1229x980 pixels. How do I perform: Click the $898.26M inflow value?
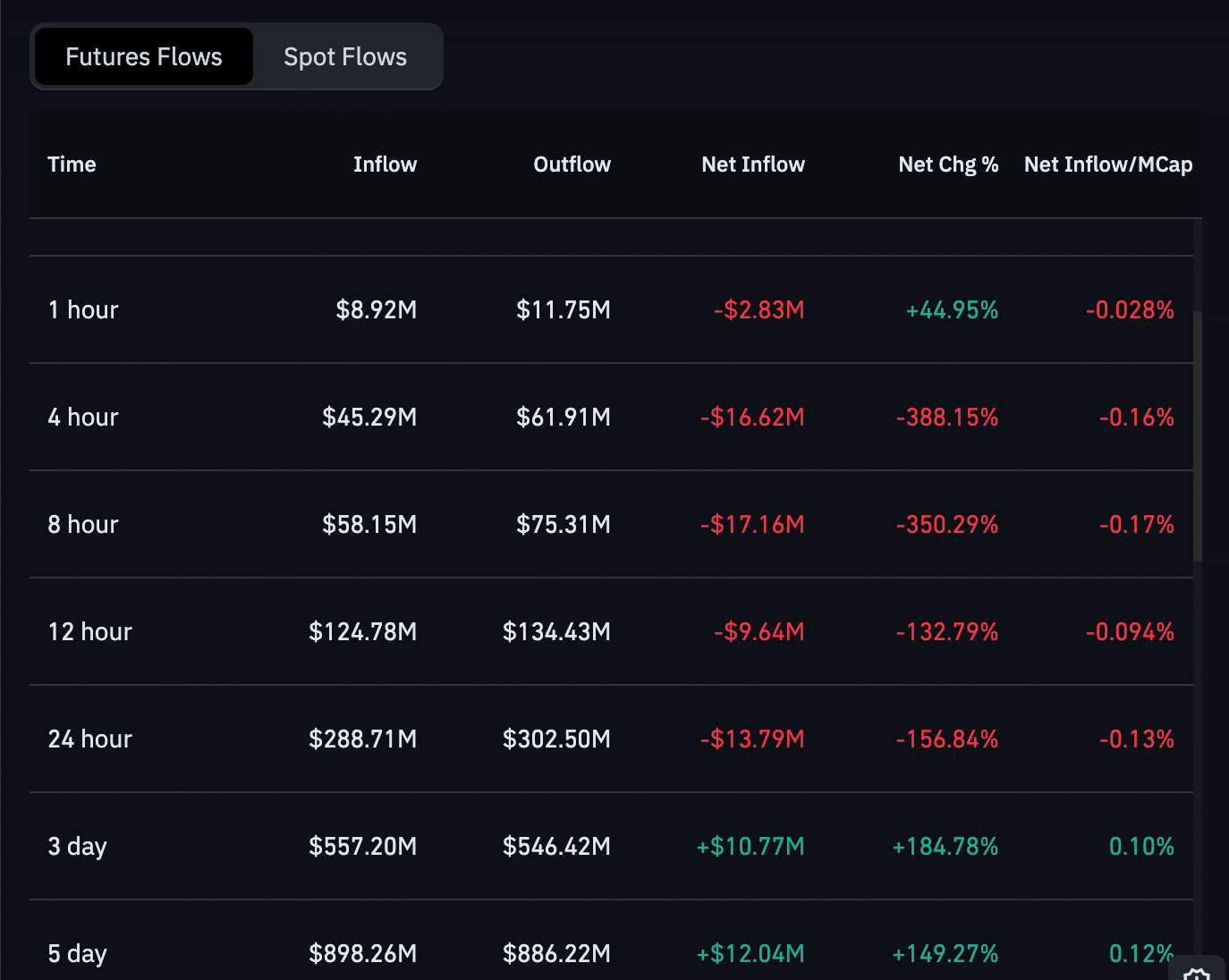tap(362, 953)
